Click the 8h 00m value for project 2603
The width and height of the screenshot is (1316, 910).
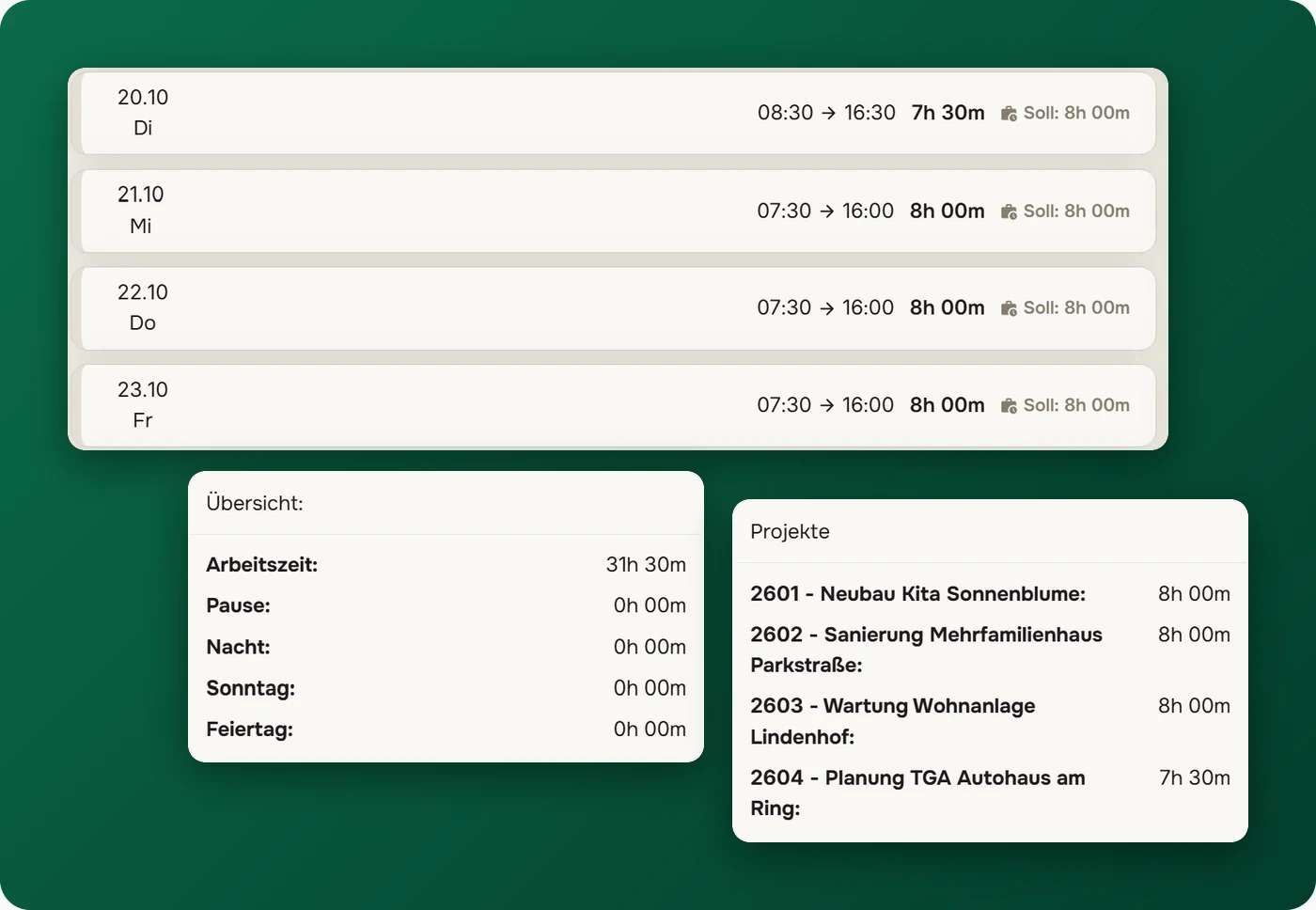click(x=1194, y=706)
